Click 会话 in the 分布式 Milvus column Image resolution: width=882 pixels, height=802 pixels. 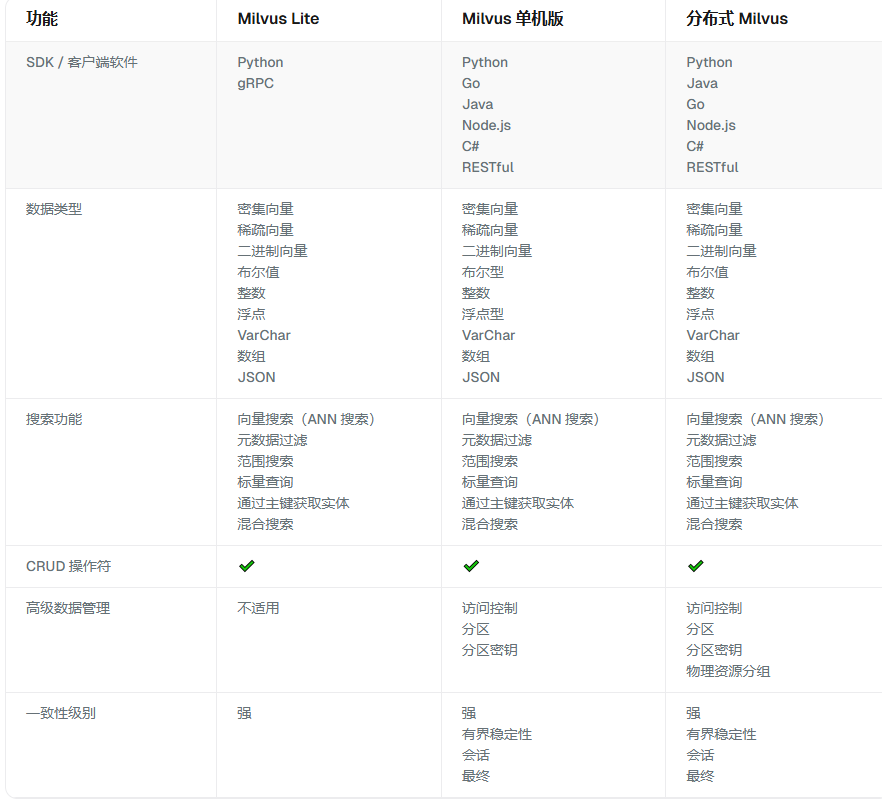click(x=700, y=755)
